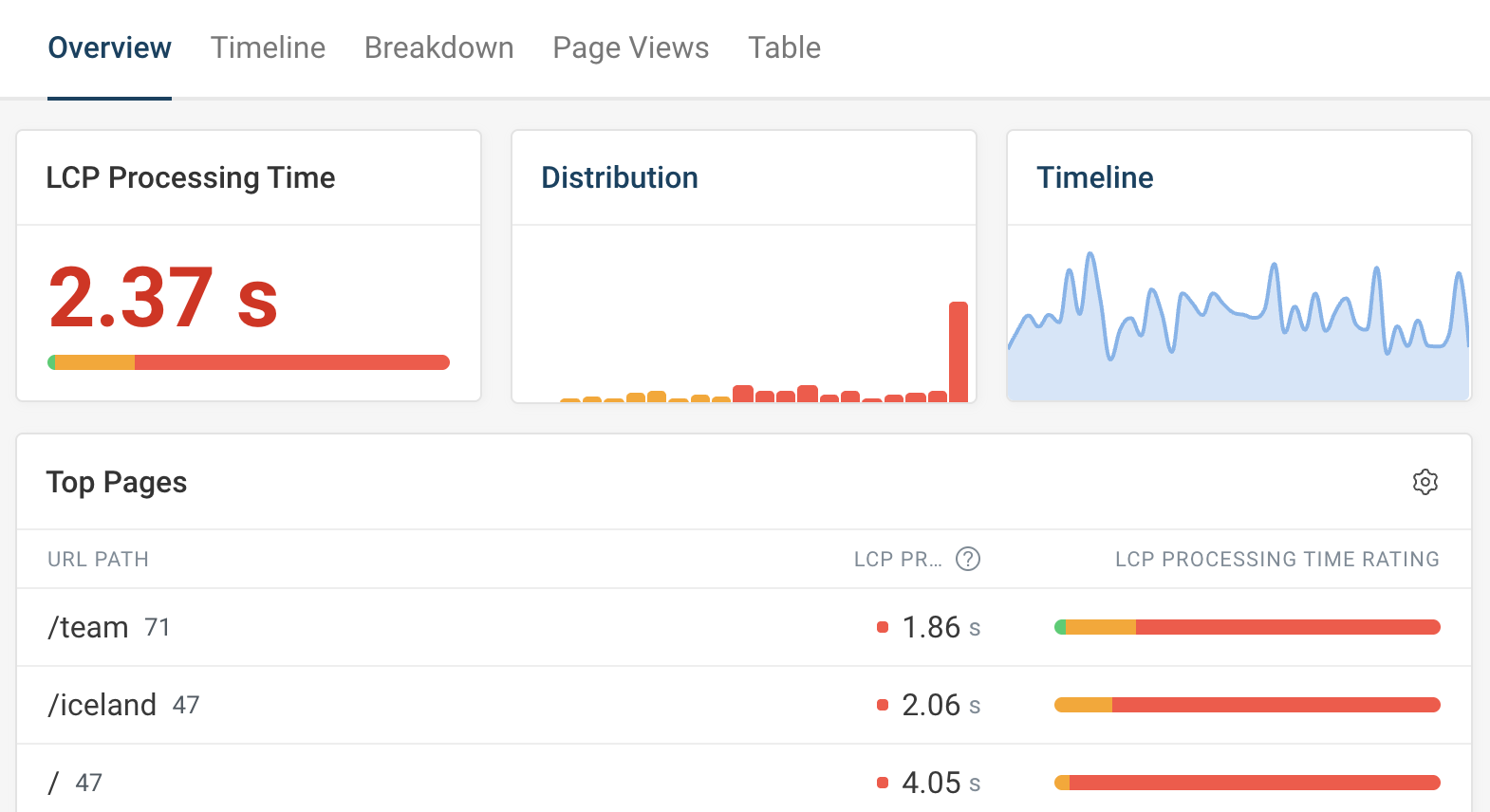Click the help icon next to LCP PR column

[x=967, y=559]
